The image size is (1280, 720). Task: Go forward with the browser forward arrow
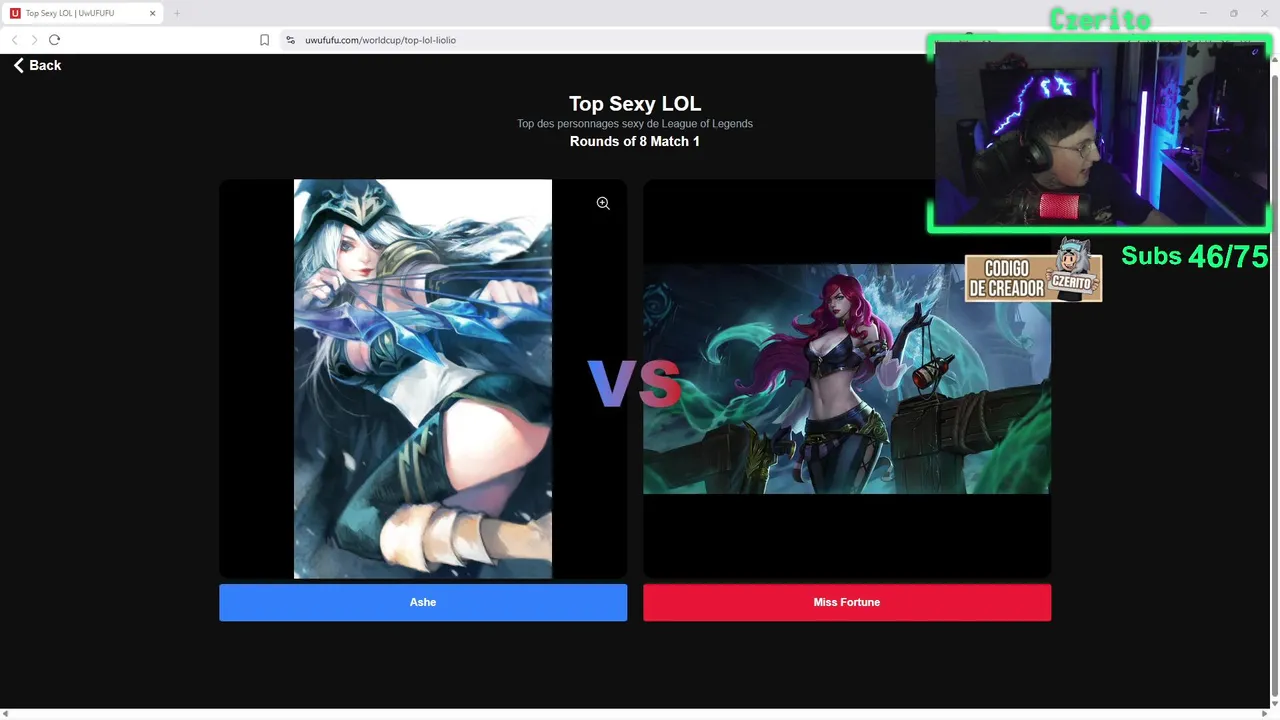click(x=34, y=40)
